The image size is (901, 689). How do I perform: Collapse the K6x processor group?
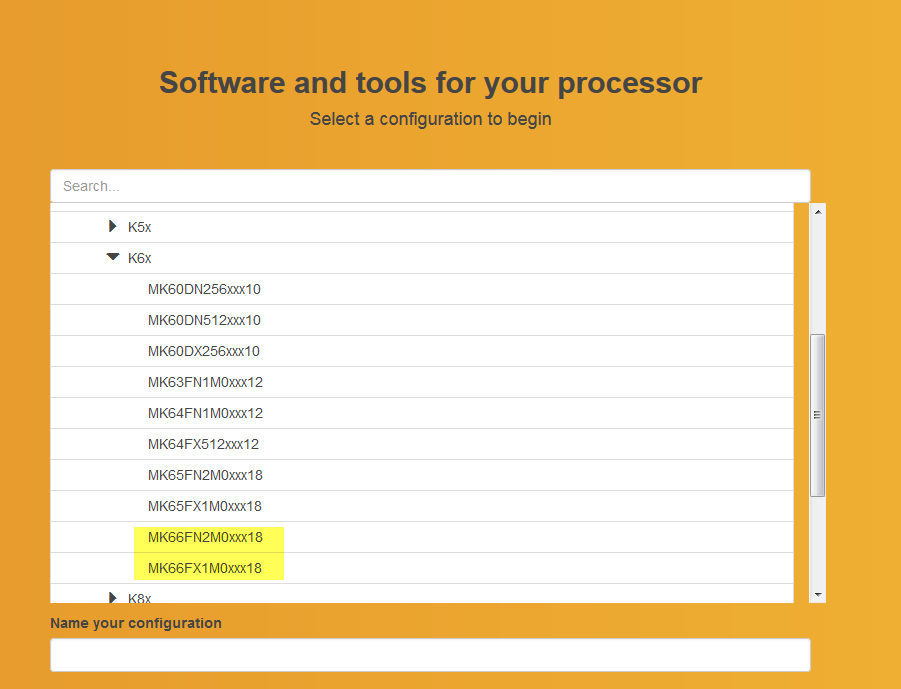tap(113, 258)
